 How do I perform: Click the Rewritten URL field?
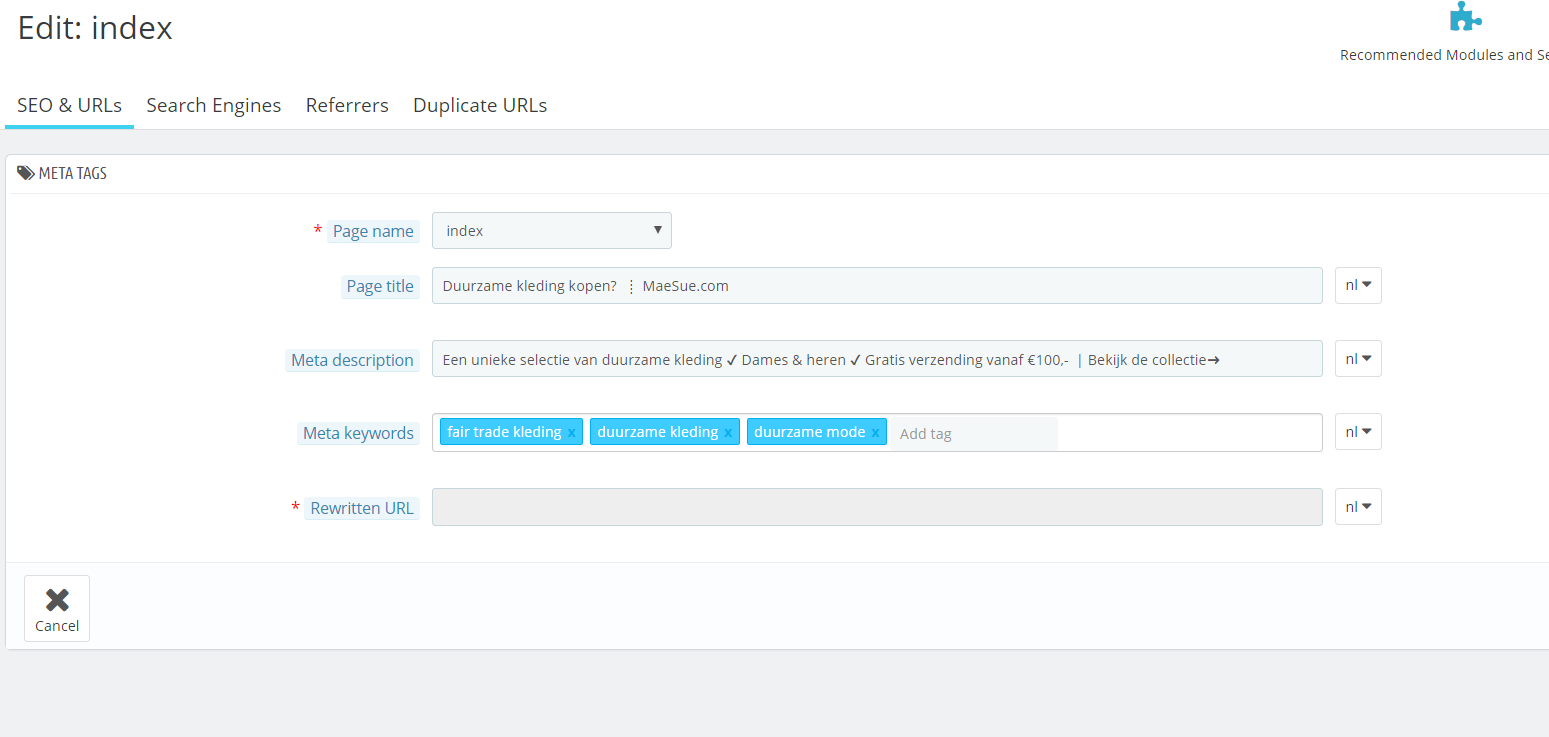pyautogui.click(x=876, y=507)
